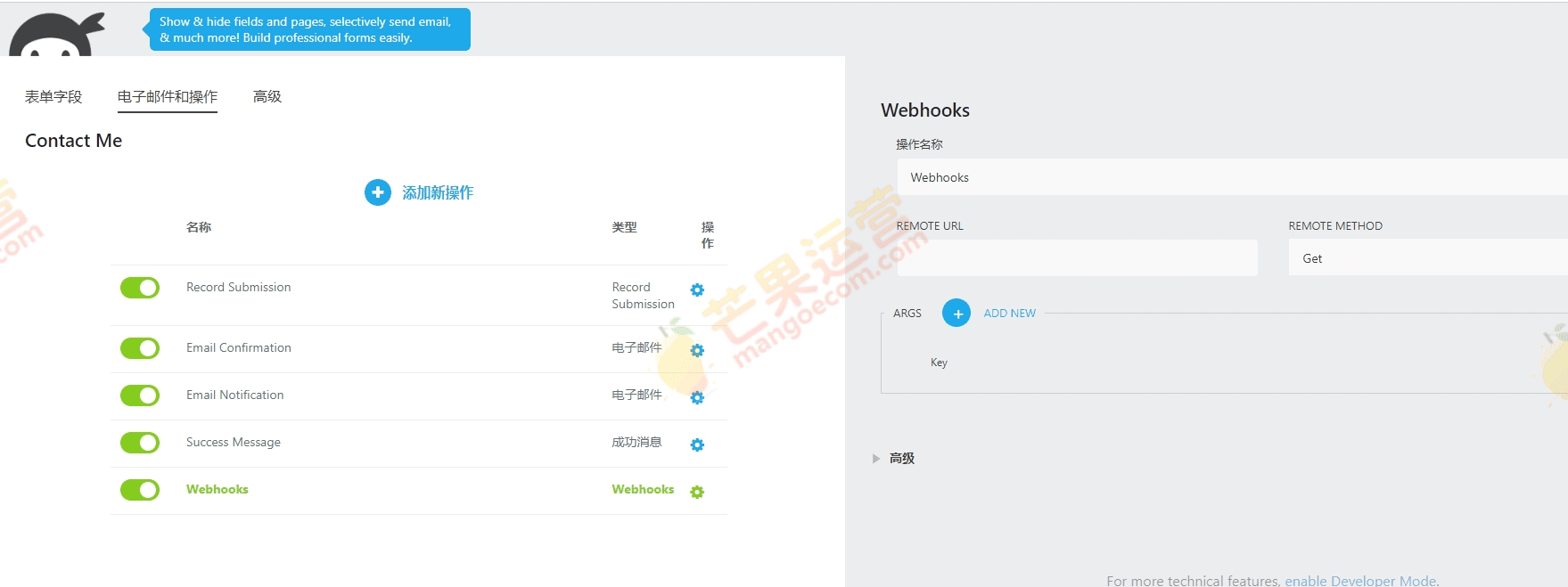Select Email Notification row name
Viewport: 1568px width, 587px height.
click(x=235, y=395)
